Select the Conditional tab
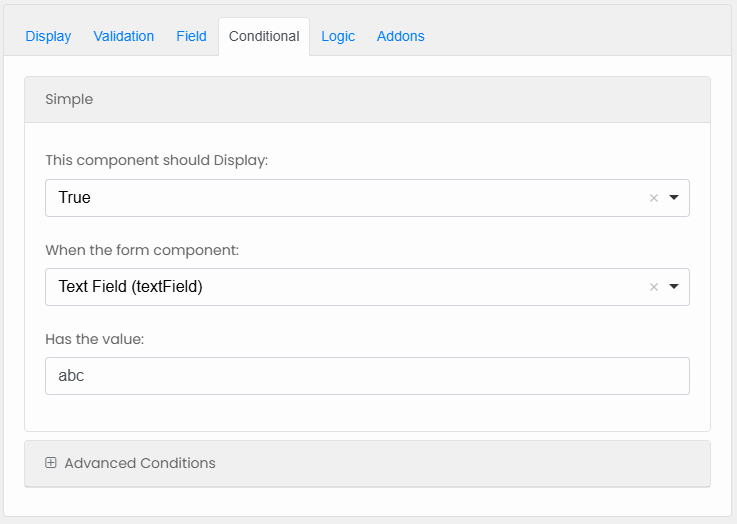 click(264, 36)
